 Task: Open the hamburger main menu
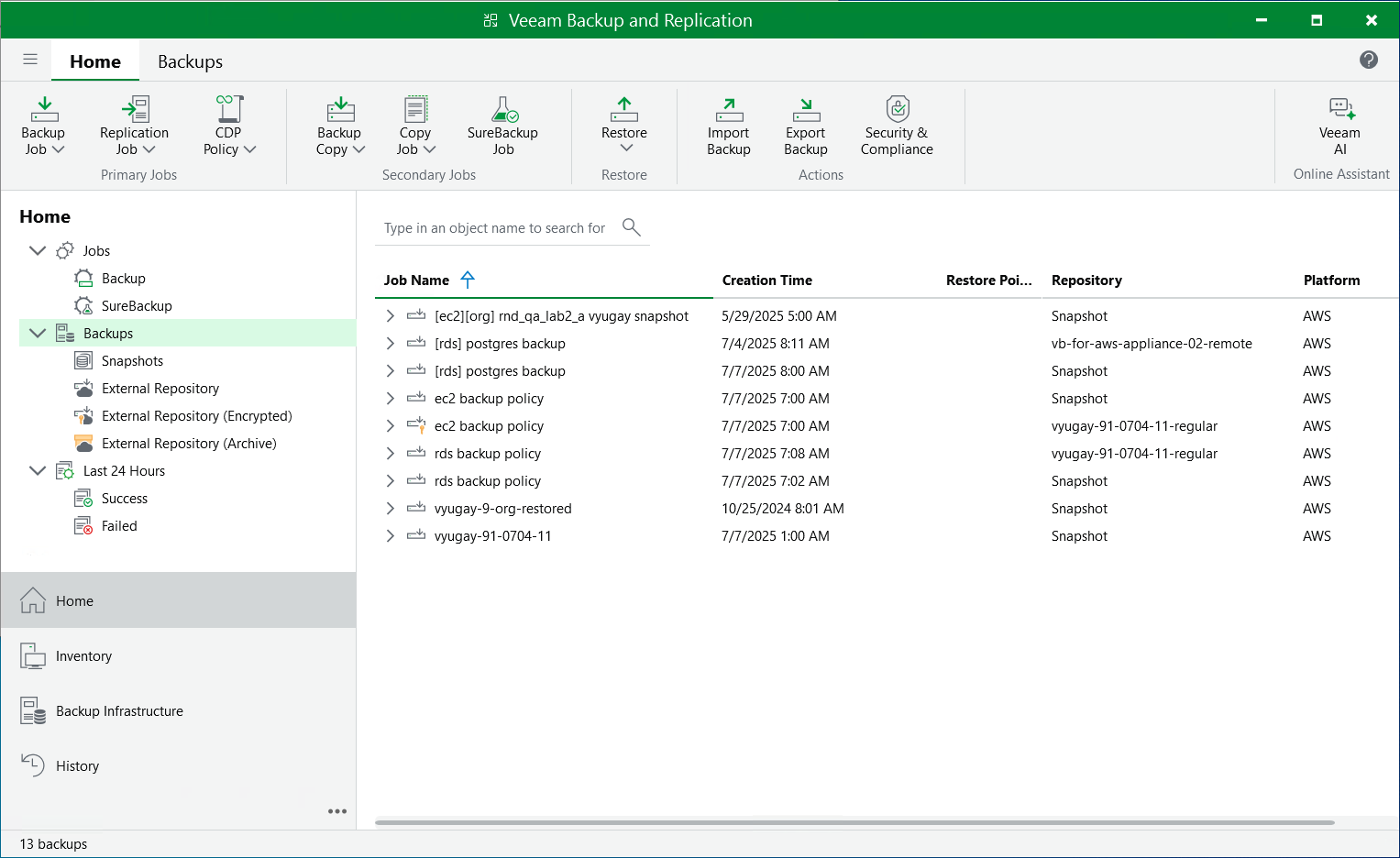(x=30, y=60)
